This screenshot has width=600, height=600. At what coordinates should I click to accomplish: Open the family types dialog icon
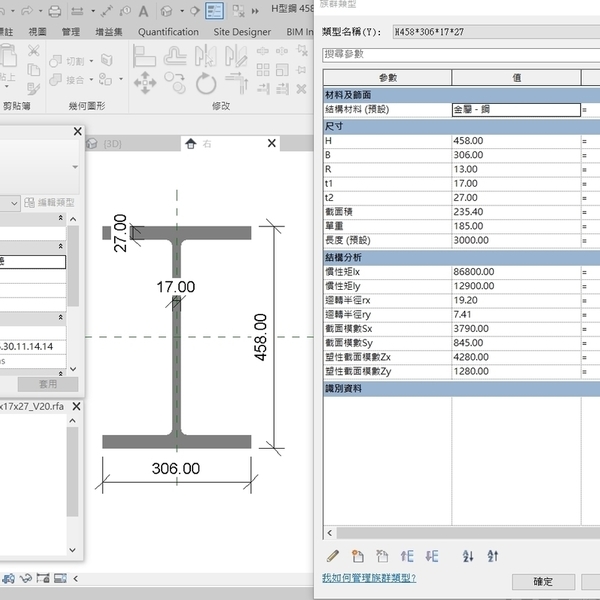(x=215, y=11)
